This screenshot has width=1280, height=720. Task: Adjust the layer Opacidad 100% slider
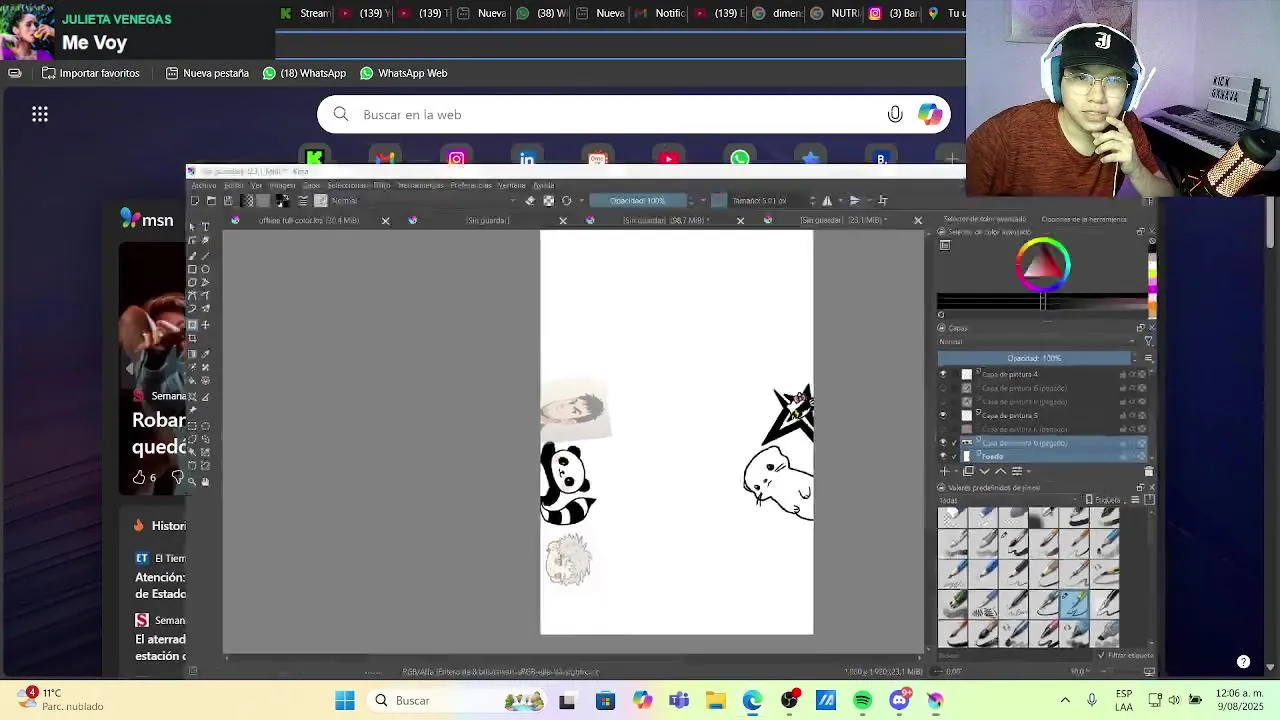click(1034, 358)
